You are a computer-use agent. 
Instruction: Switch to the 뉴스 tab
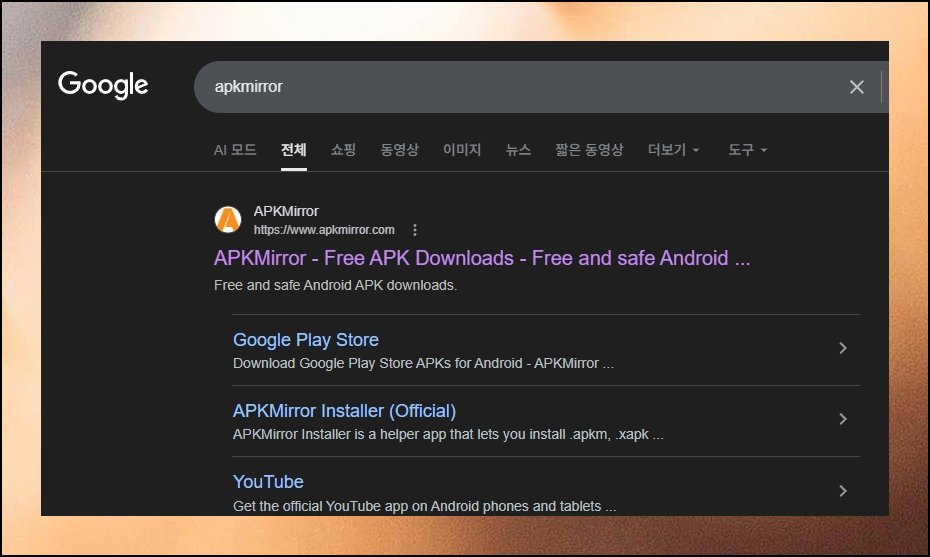pyautogui.click(x=518, y=149)
